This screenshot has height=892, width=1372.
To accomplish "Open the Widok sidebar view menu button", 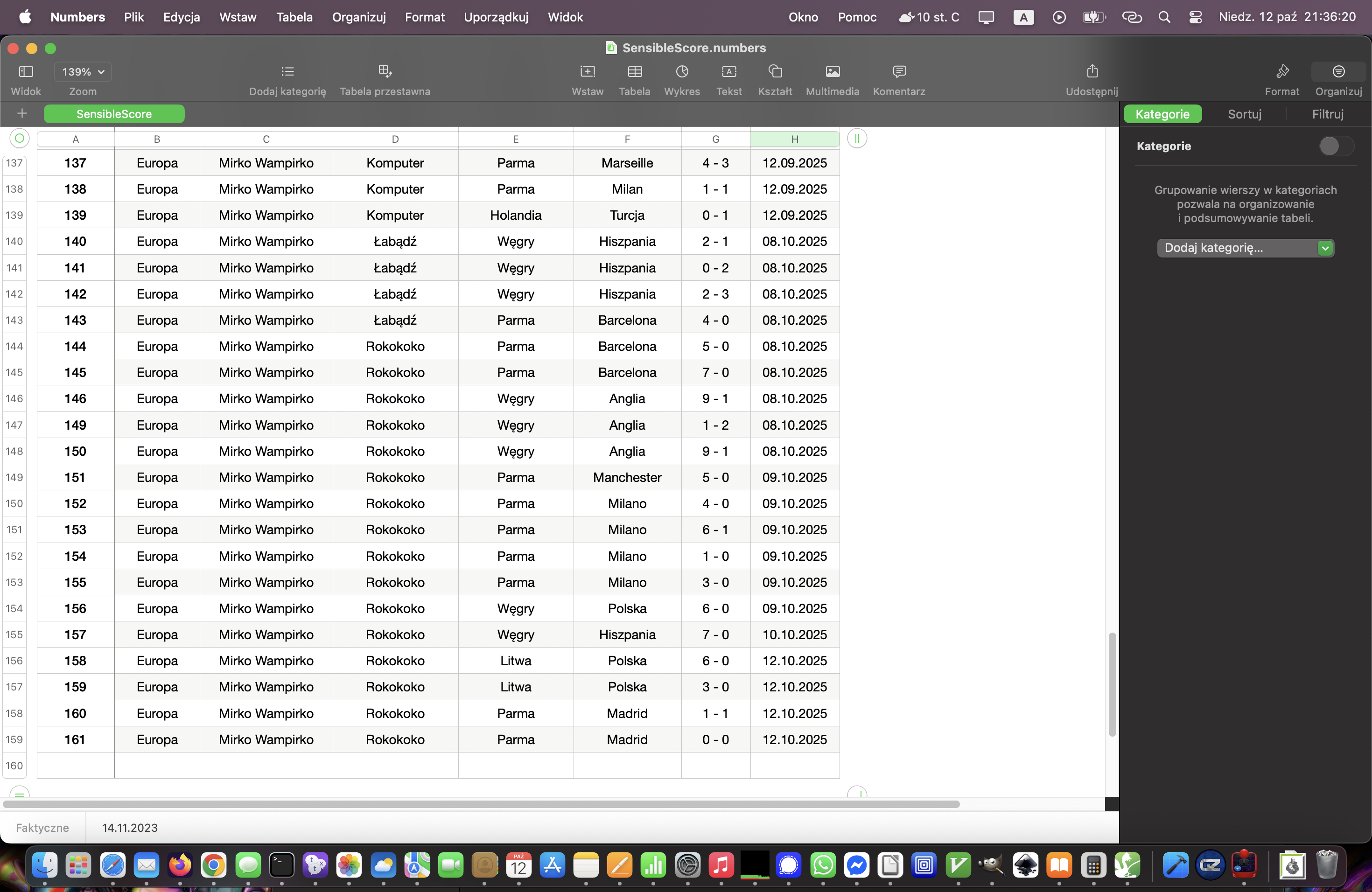I will (x=26, y=71).
